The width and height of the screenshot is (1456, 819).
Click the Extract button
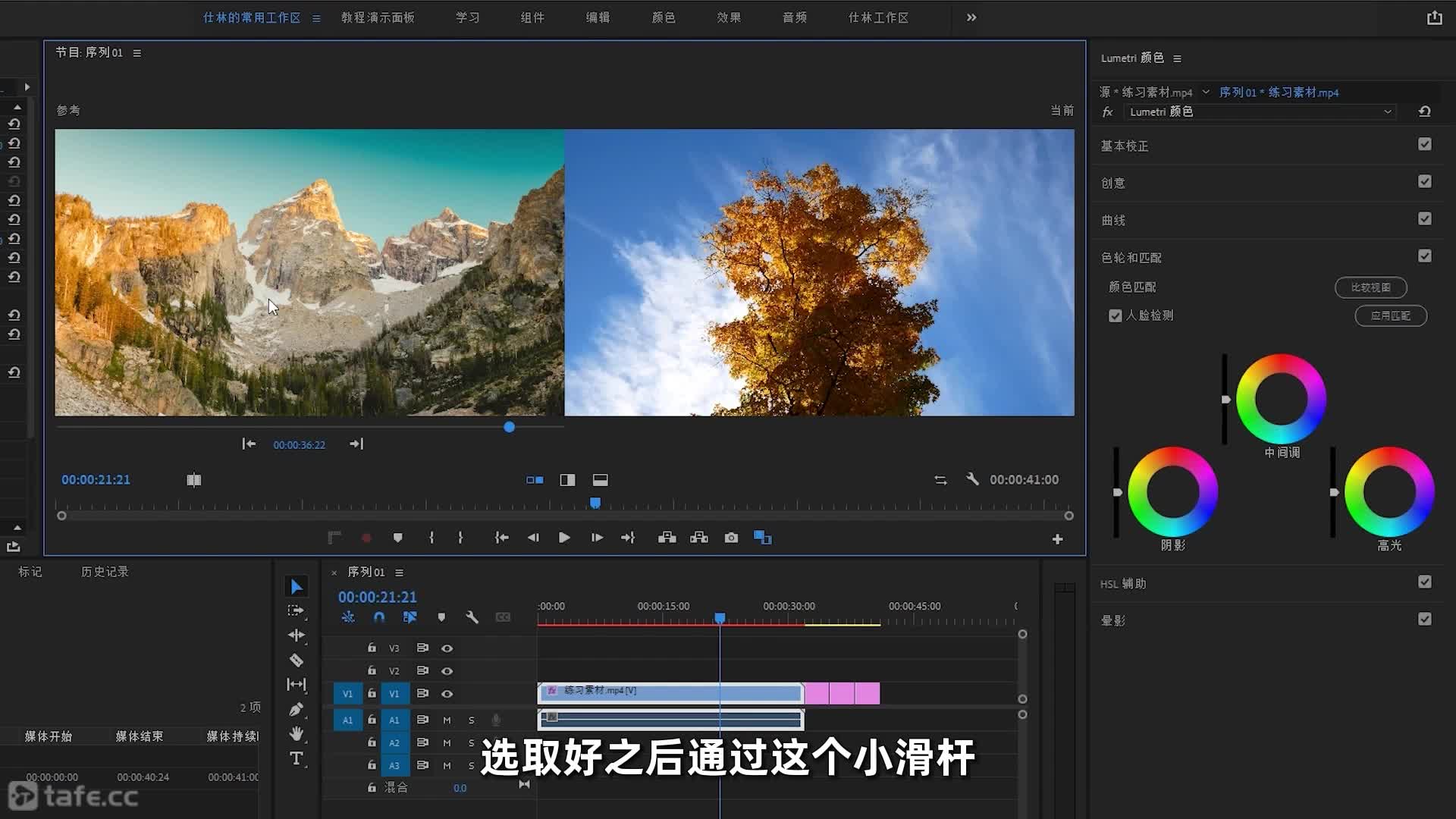coord(699,538)
